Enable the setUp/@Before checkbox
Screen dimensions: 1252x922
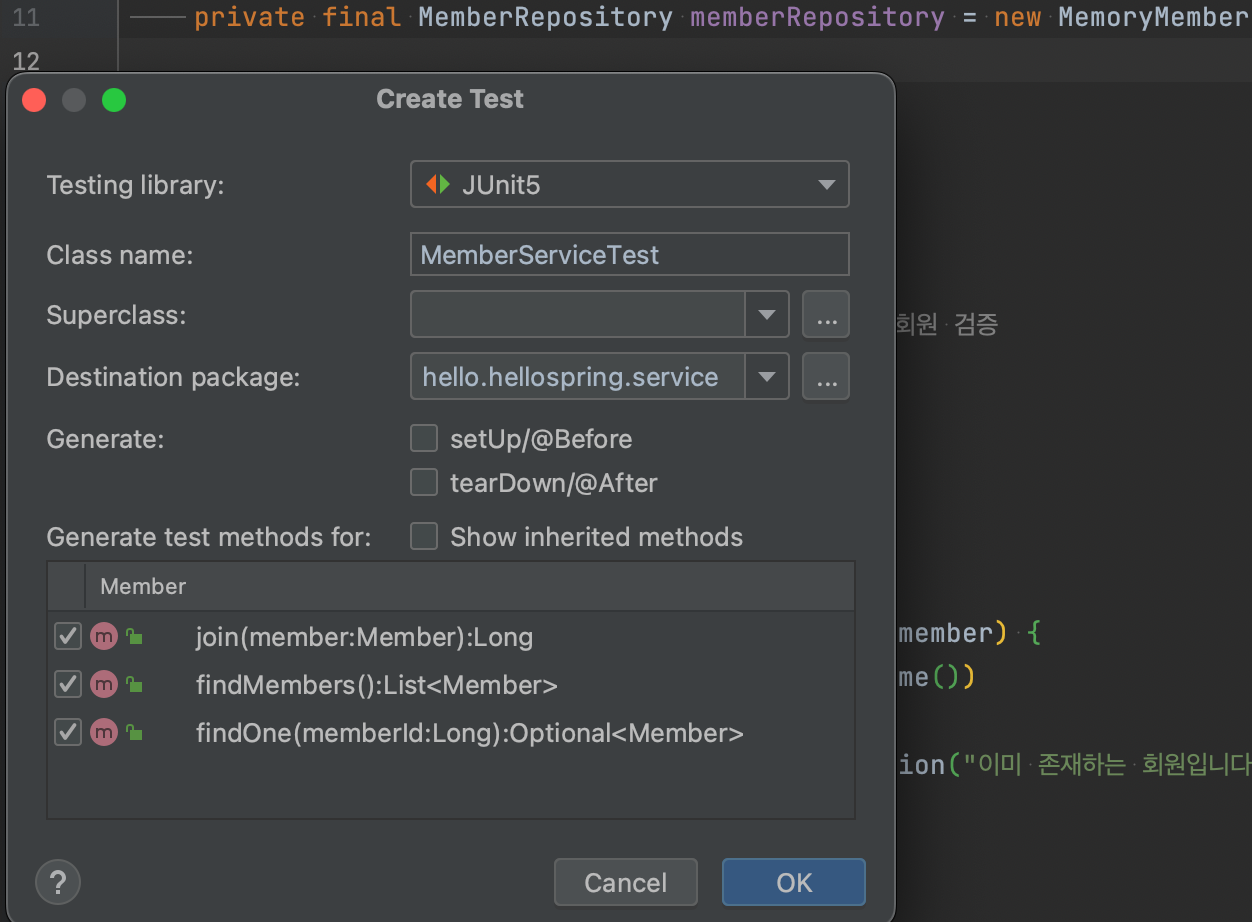(x=424, y=438)
